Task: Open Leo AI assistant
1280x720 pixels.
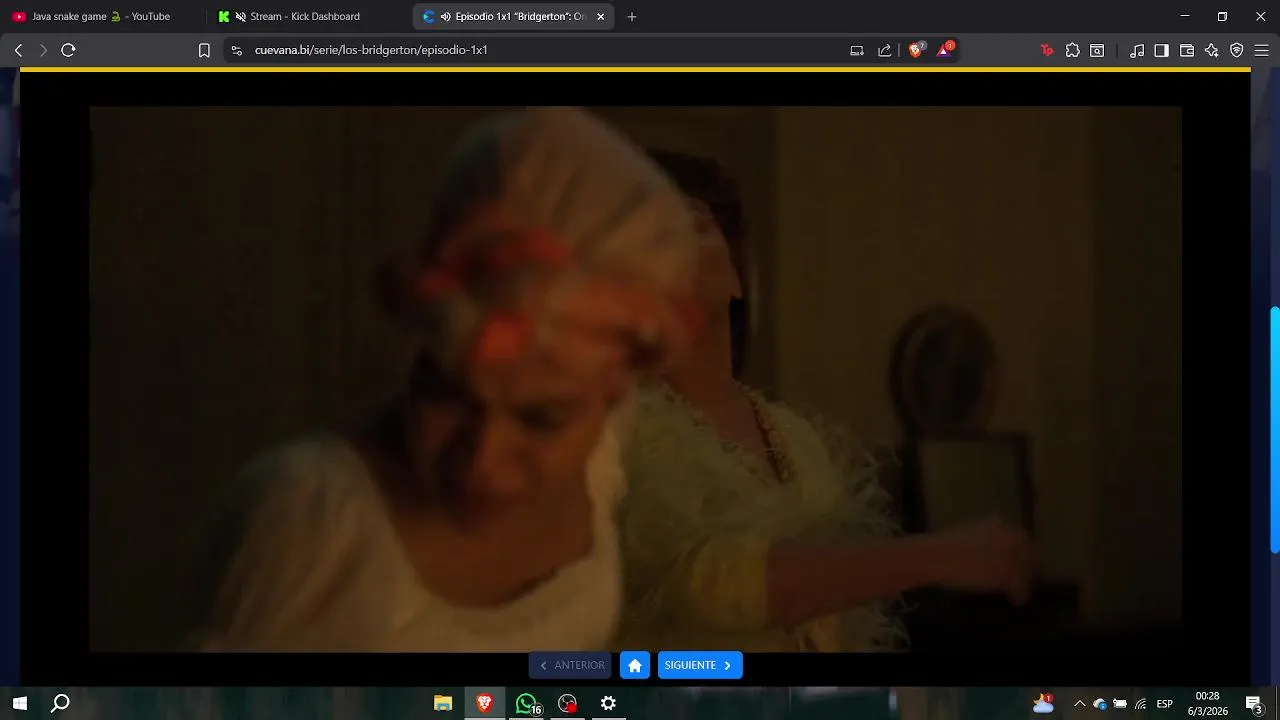Action: [x=1212, y=50]
